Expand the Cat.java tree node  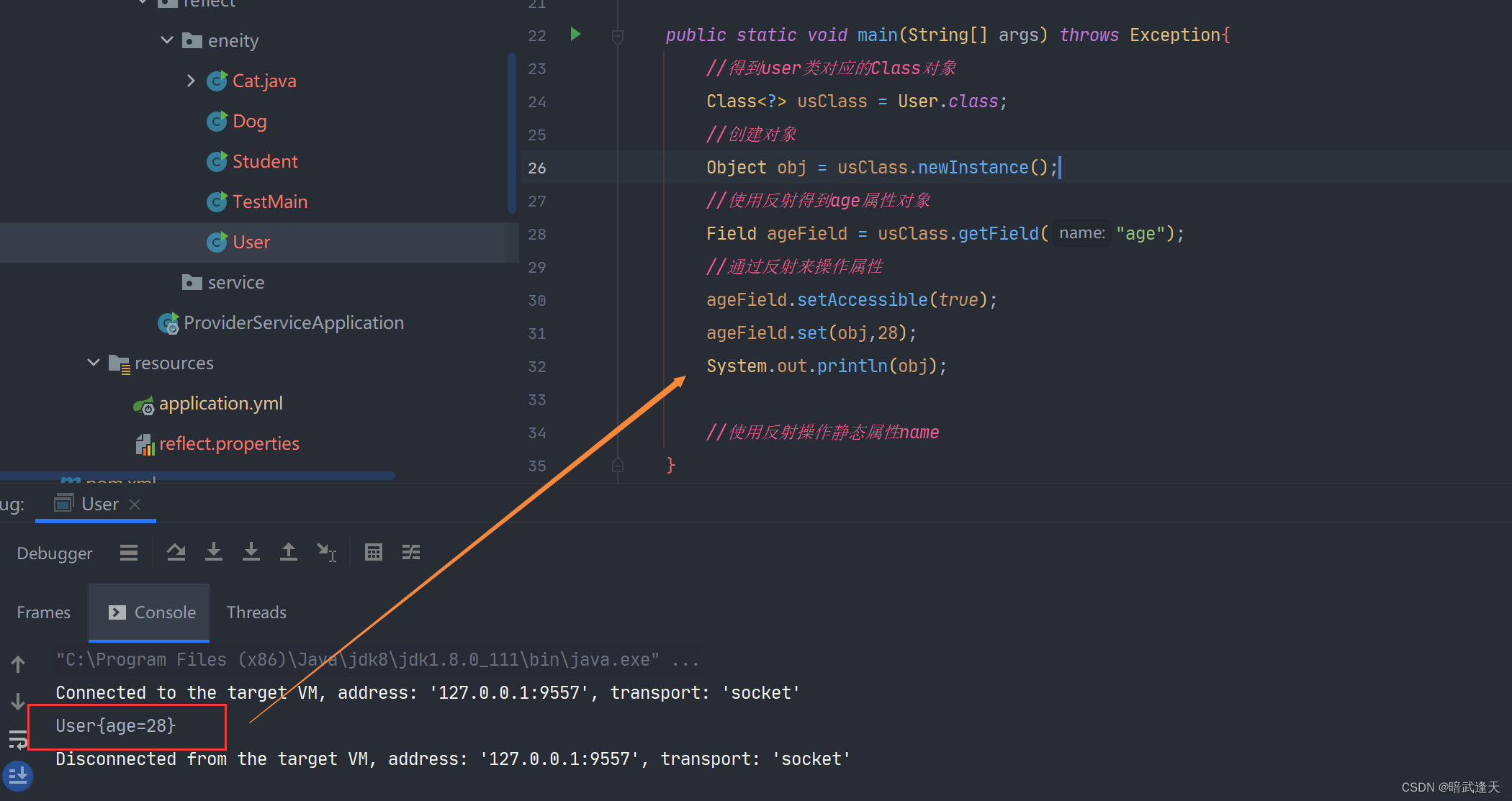tap(191, 81)
